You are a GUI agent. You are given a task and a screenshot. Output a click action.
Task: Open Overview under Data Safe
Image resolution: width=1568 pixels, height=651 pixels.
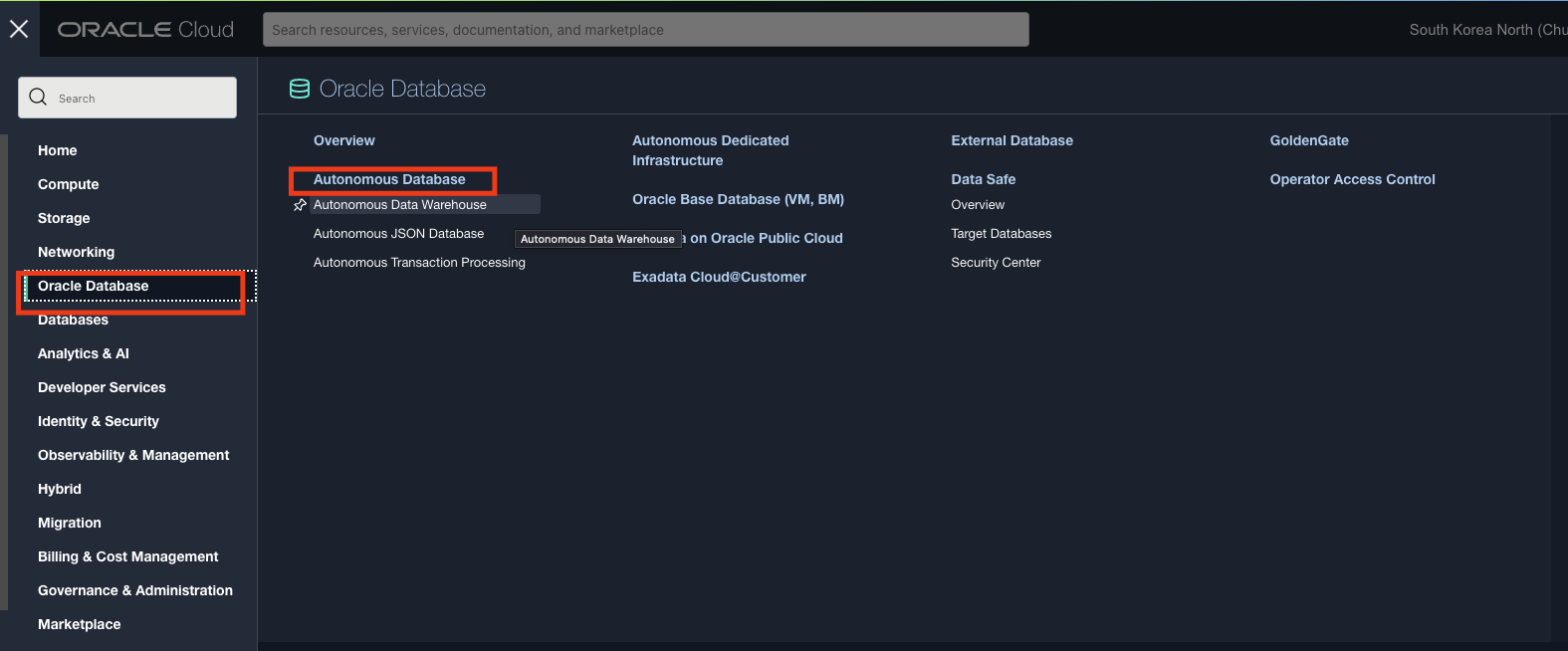click(978, 205)
